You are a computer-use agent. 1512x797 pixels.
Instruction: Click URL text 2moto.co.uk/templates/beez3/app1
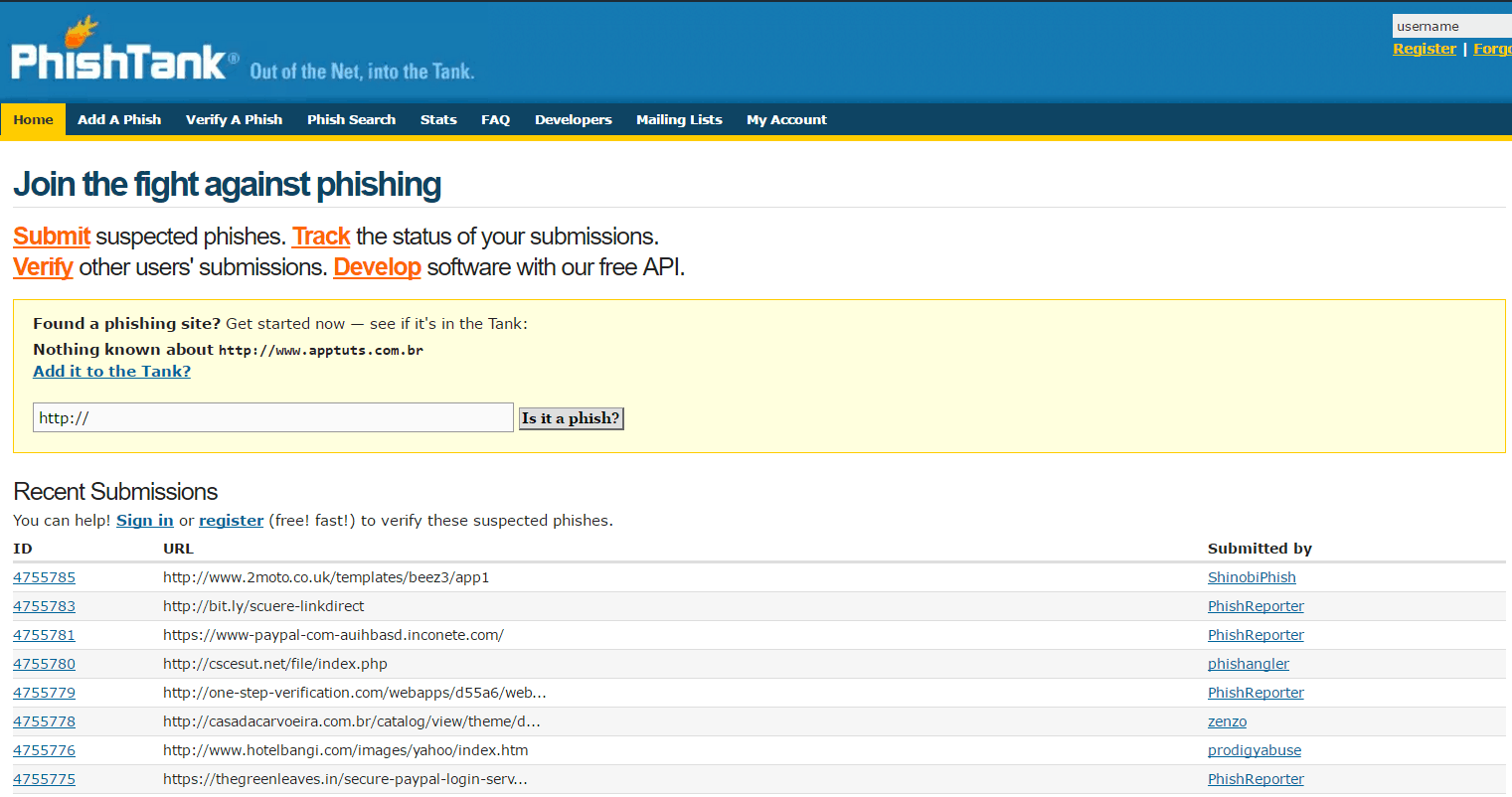click(x=326, y=577)
